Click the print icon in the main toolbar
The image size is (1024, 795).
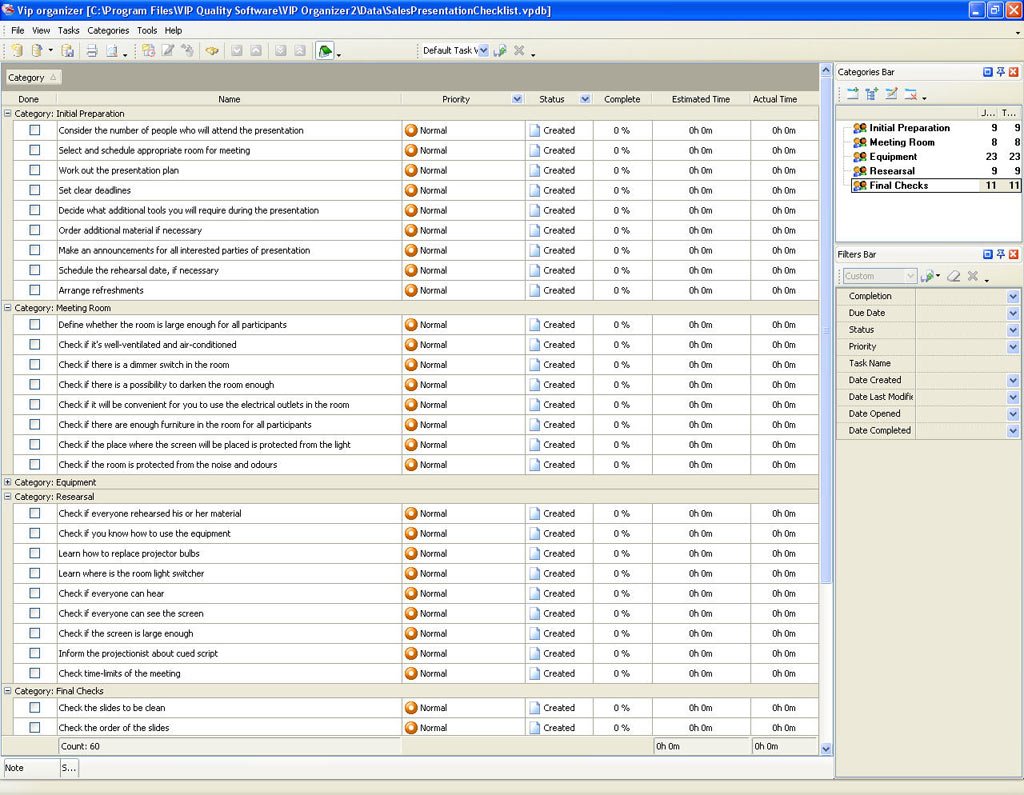pos(91,51)
